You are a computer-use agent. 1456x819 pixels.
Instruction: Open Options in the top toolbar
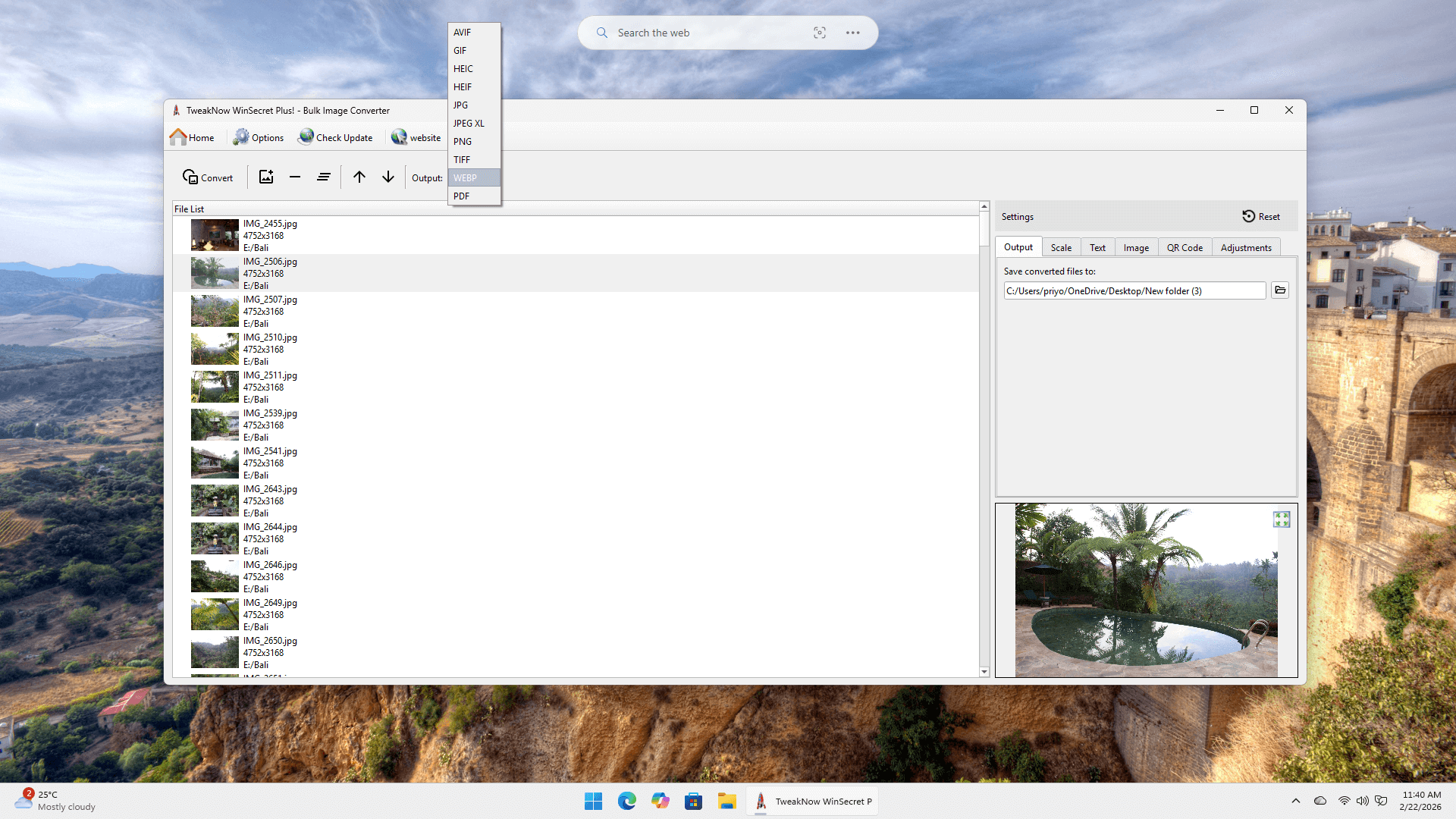[x=259, y=137]
